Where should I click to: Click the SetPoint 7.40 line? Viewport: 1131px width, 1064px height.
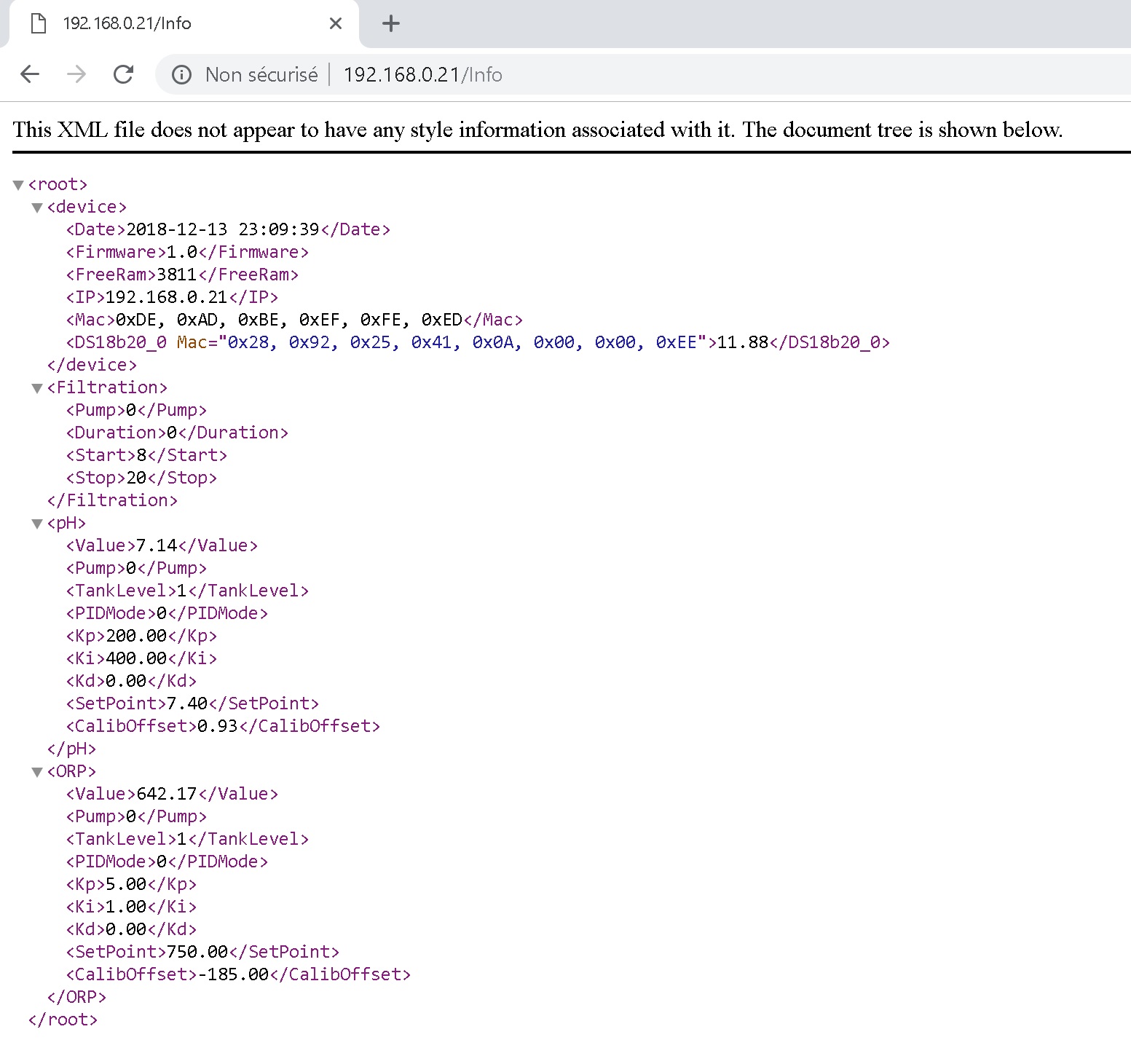(x=192, y=704)
